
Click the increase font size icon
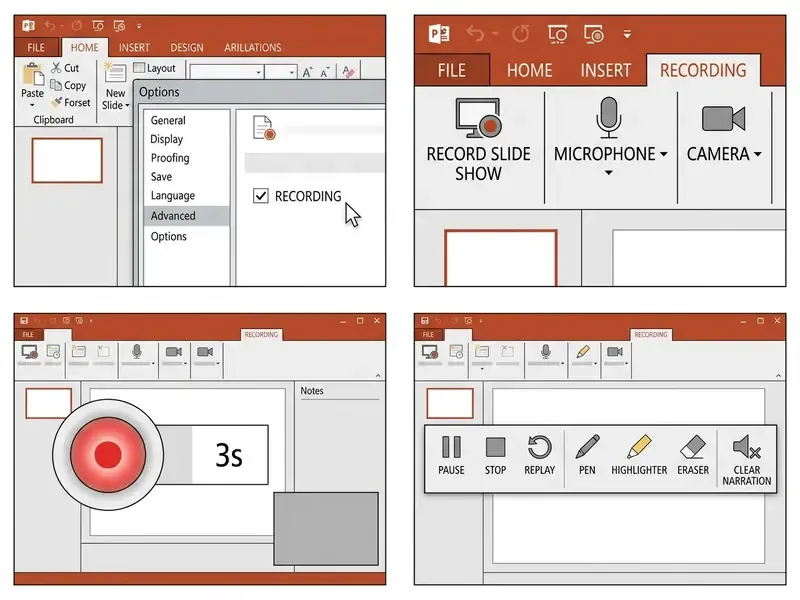tap(307, 72)
